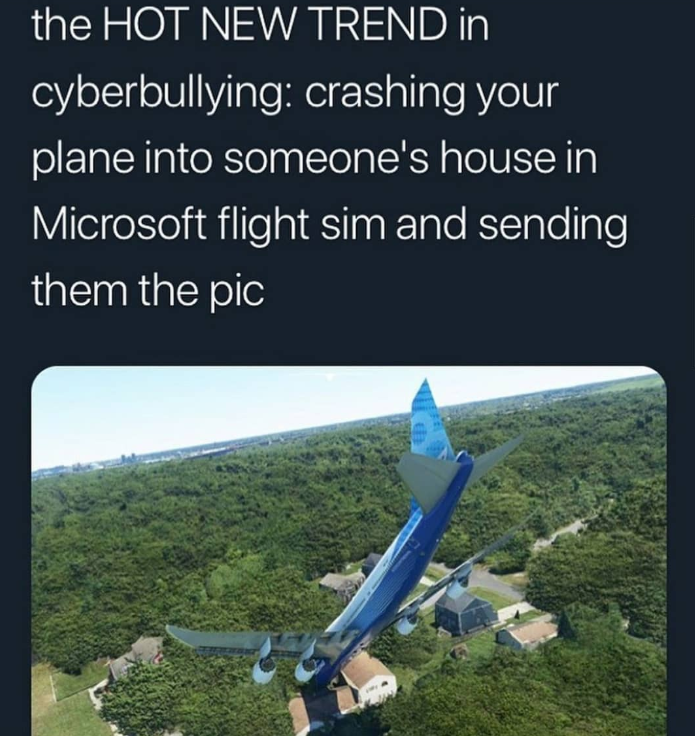Click the dark gray house beside the plane
This screenshot has width=695, height=736.
(x=465, y=612)
